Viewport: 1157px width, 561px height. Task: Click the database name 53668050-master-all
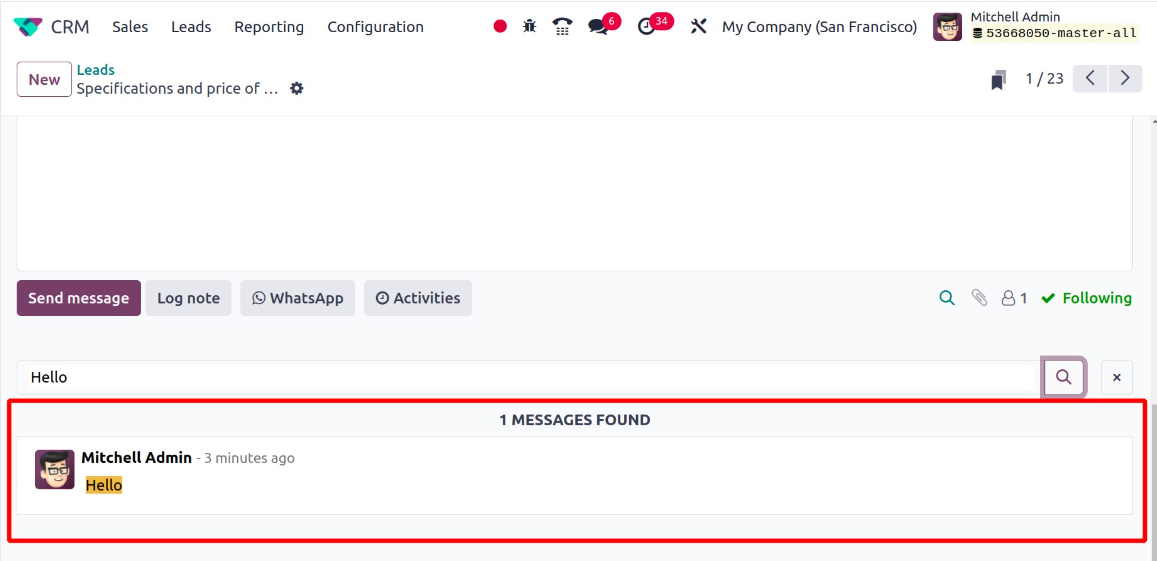coord(1060,33)
